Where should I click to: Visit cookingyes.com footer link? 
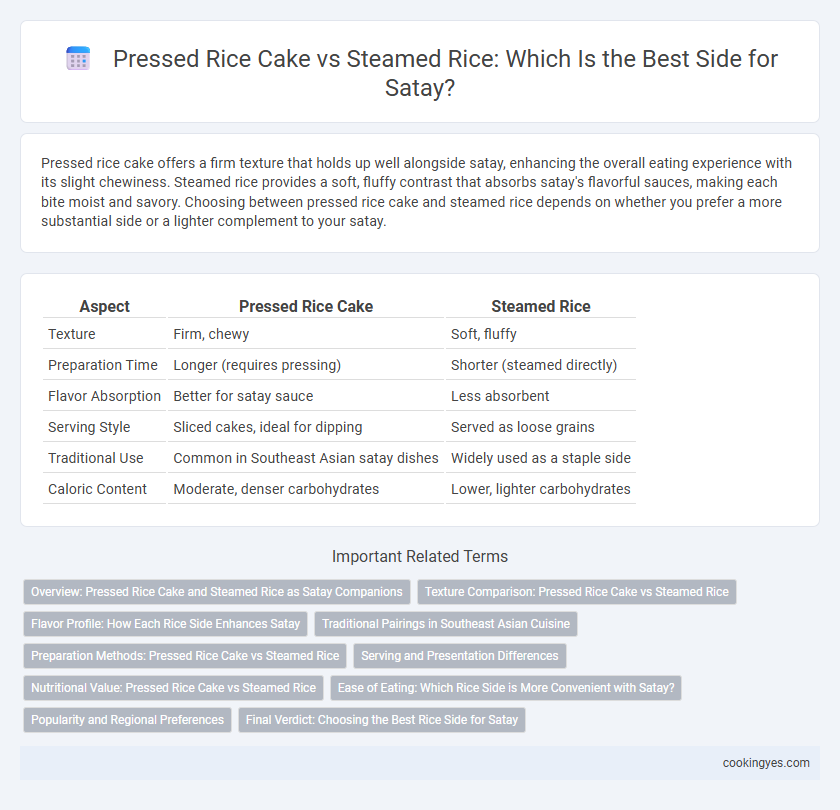tap(766, 763)
